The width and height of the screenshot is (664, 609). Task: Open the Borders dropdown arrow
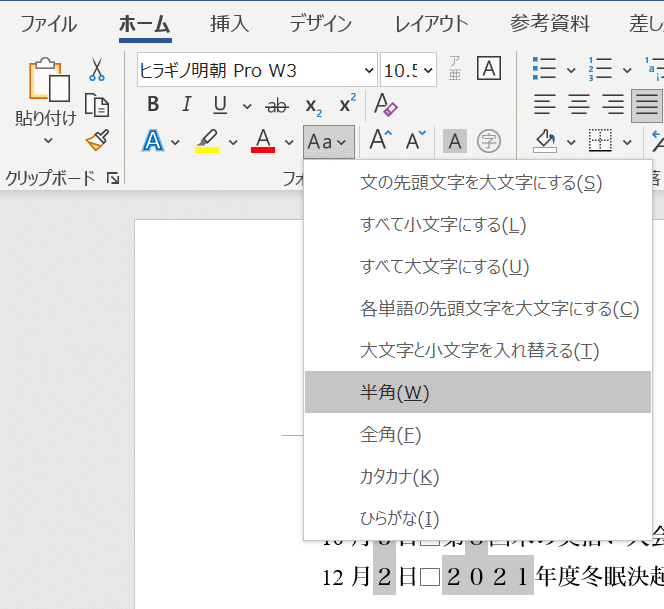tap(627, 142)
